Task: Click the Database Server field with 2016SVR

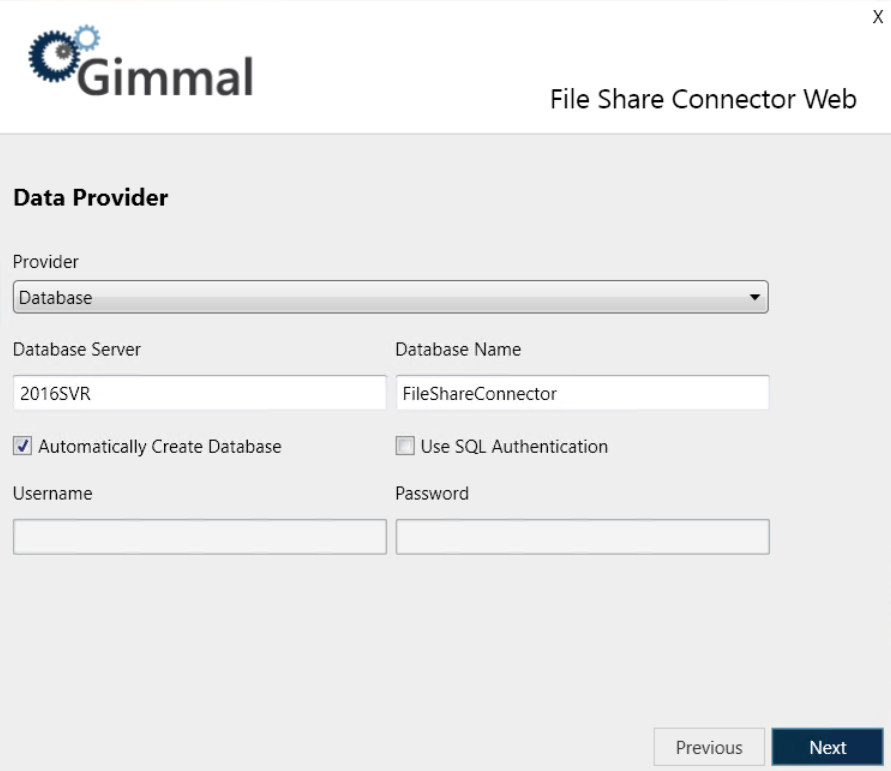Action: coord(199,393)
